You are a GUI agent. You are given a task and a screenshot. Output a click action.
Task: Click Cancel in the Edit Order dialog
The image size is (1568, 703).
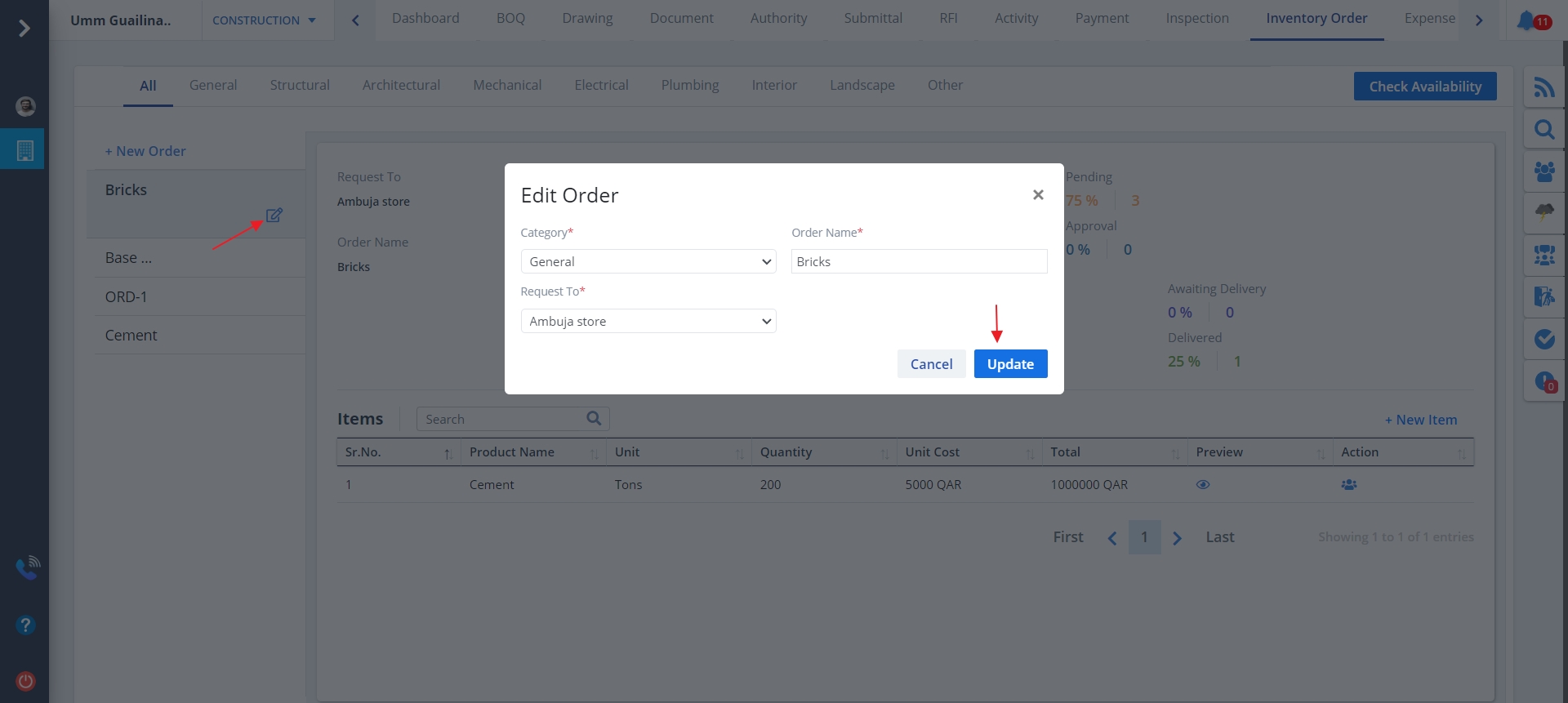click(x=931, y=364)
